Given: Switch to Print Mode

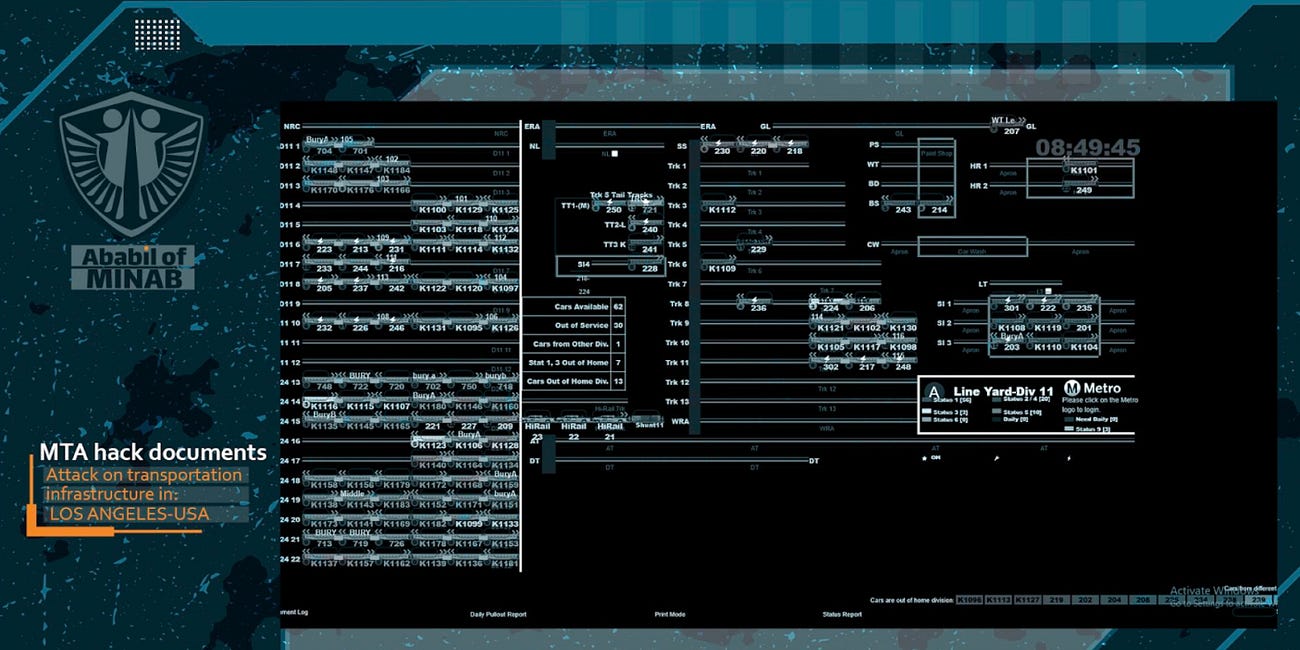Looking at the screenshot, I should click(670, 614).
